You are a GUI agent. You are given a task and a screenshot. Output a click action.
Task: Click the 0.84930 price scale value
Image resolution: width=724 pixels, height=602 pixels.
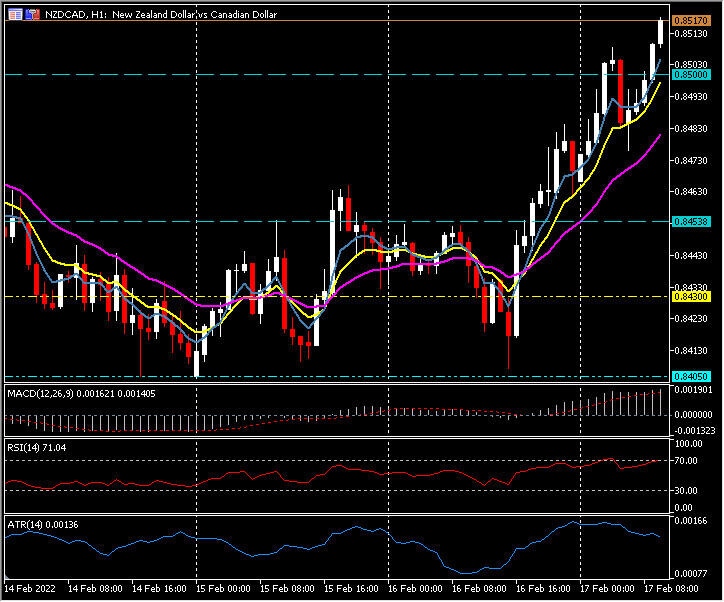click(x=691, y=96)
